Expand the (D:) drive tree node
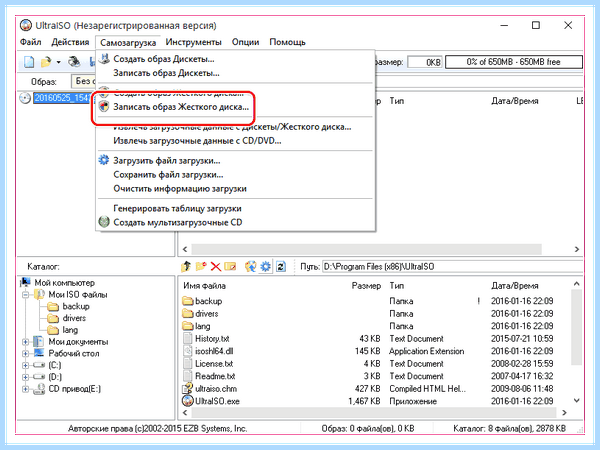Image resolution: width=600 pixels, height=450 pixels. [26, 377]
